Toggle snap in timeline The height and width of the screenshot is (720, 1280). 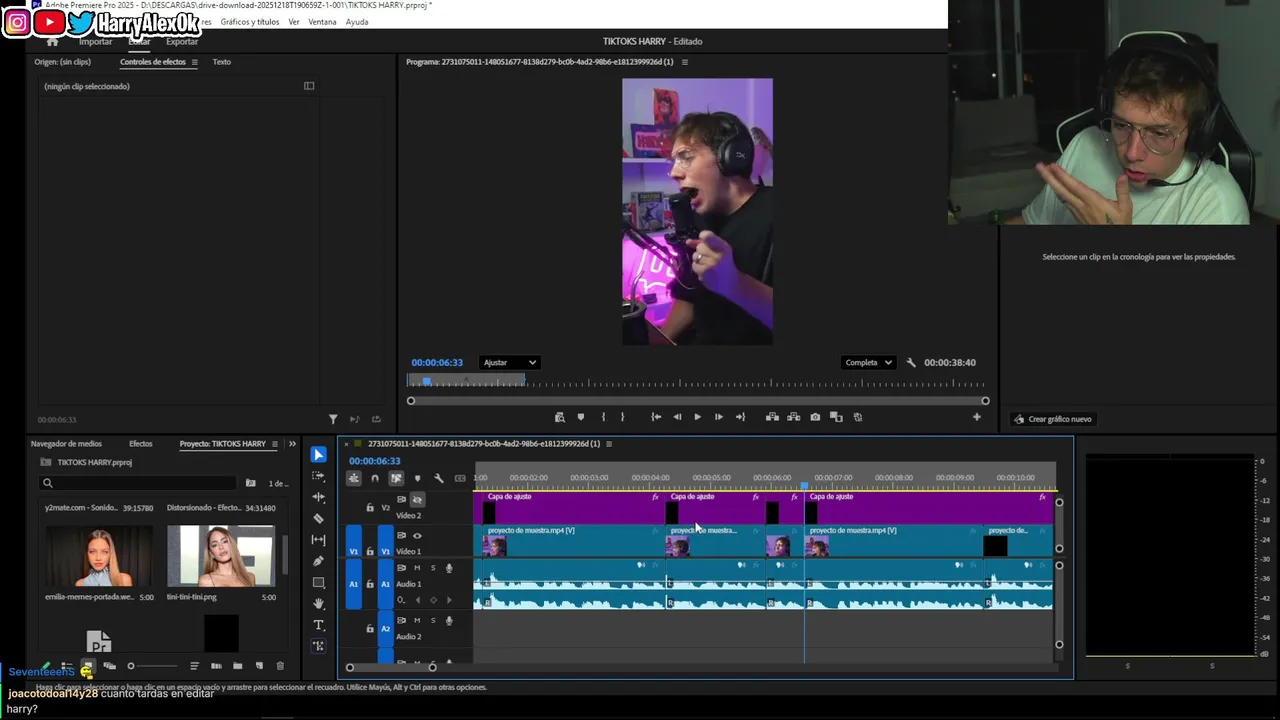click(x=375, y=478)
